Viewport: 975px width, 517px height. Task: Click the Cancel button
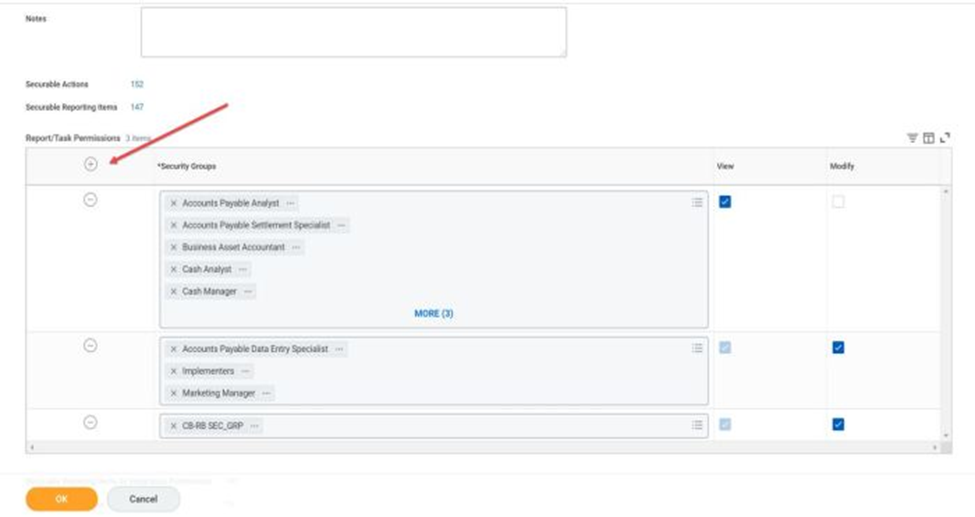[x=143, y=499]
